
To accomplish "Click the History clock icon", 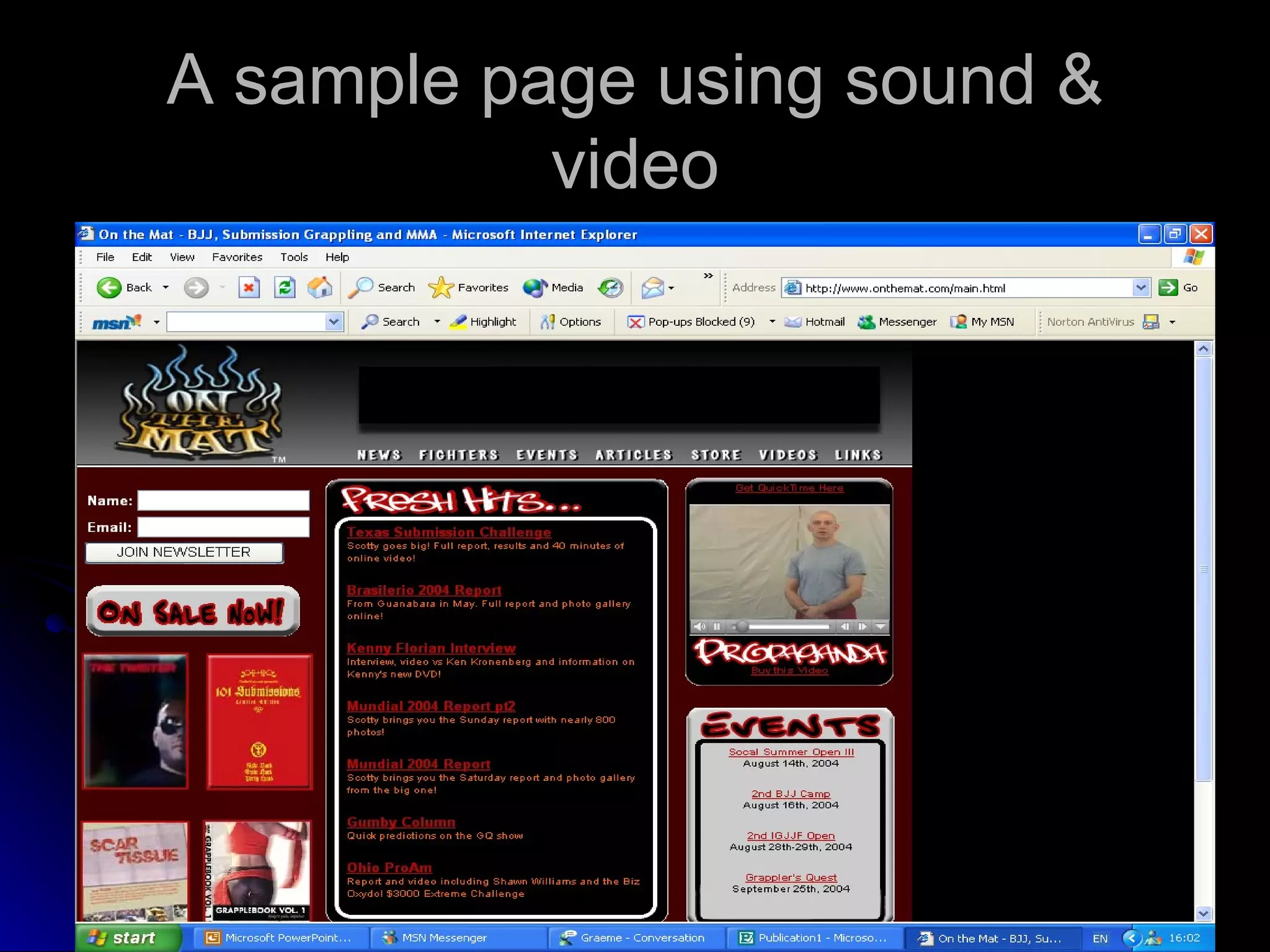I will coord(610,288).
